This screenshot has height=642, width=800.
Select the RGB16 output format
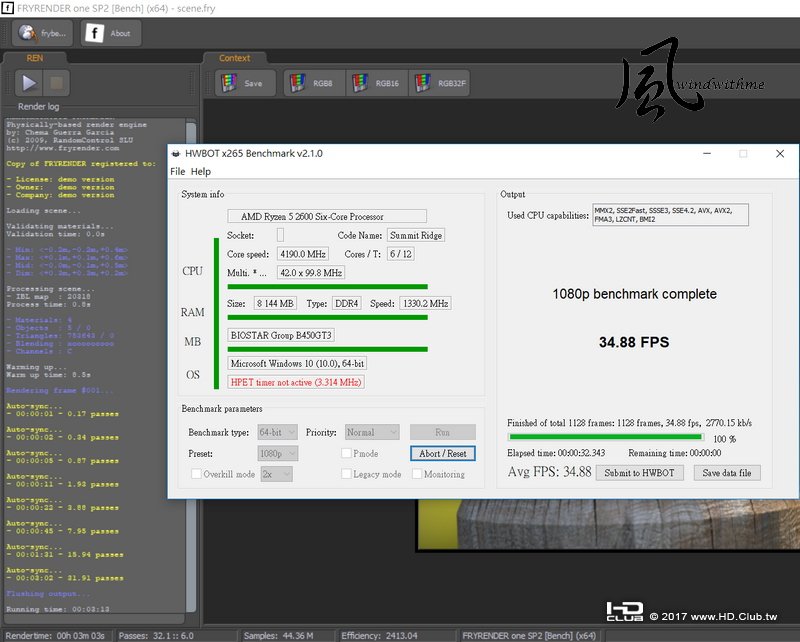coord(377,83)
